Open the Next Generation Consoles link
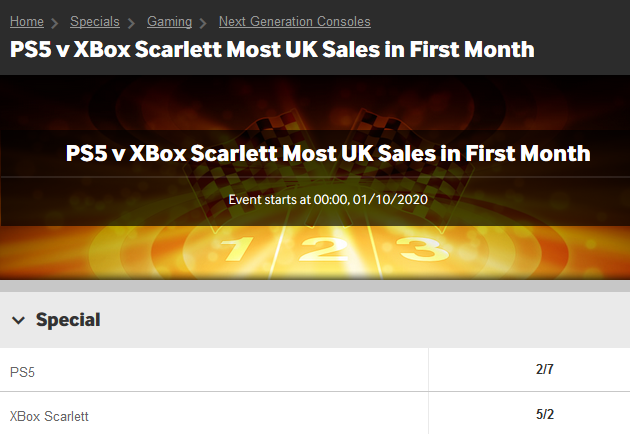 [295, 21]
